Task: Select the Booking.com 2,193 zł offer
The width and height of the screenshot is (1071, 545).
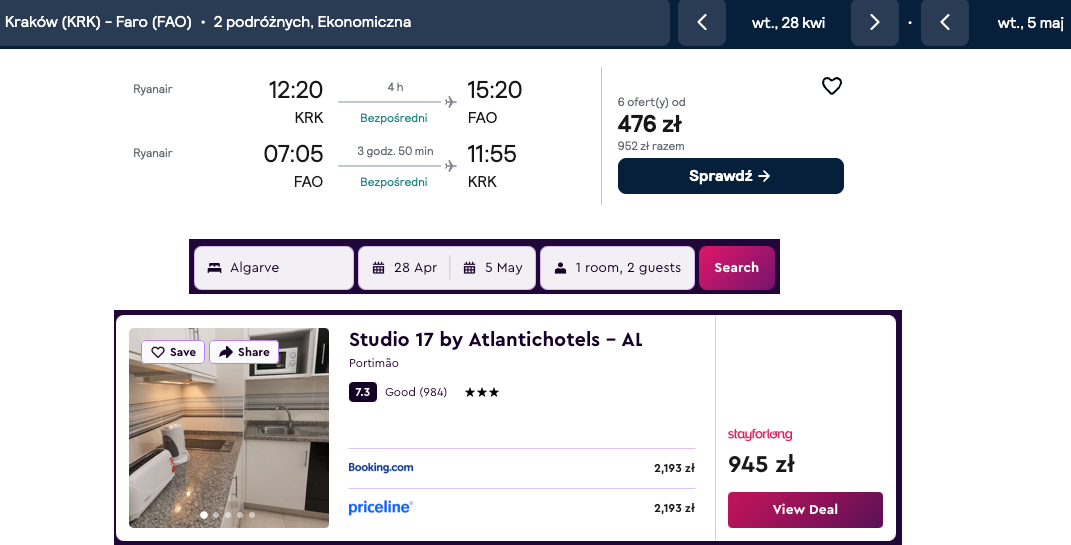Action: click(521, 467)
